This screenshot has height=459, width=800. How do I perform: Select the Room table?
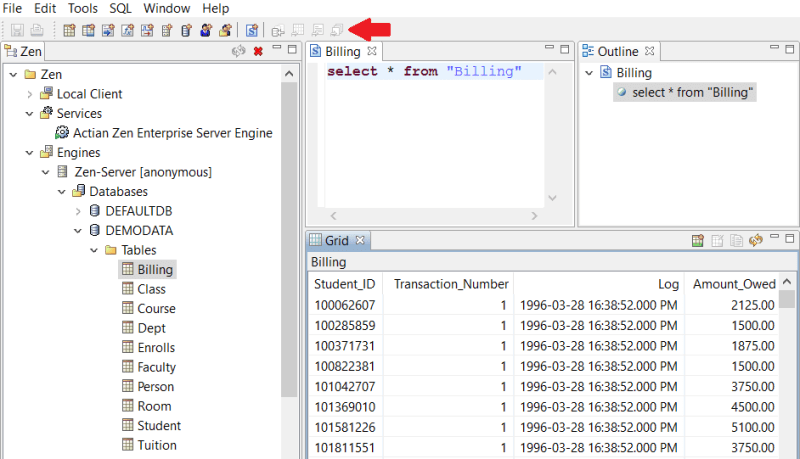147,406
